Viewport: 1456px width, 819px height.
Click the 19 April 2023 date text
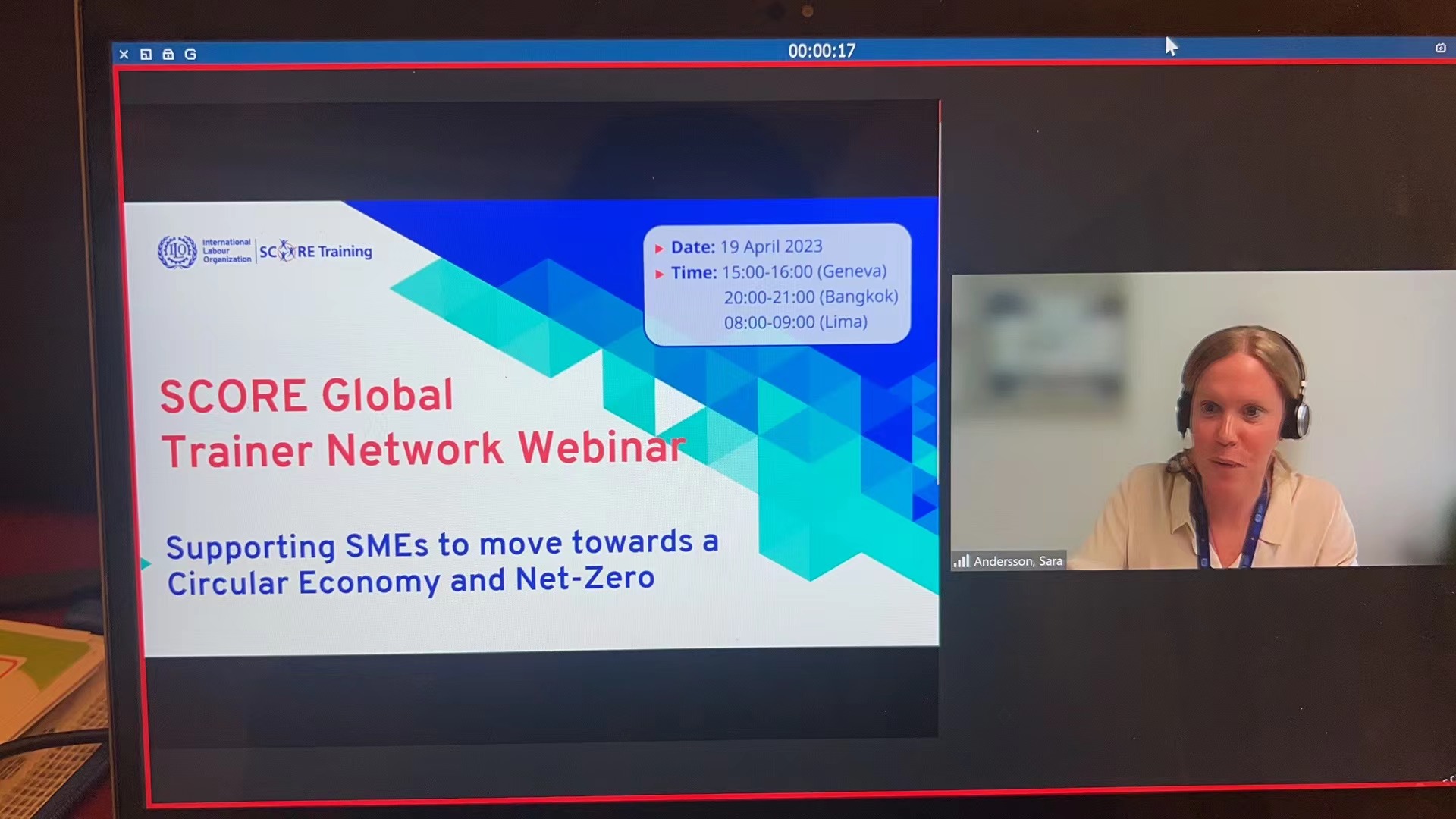(x=770, y=246)
